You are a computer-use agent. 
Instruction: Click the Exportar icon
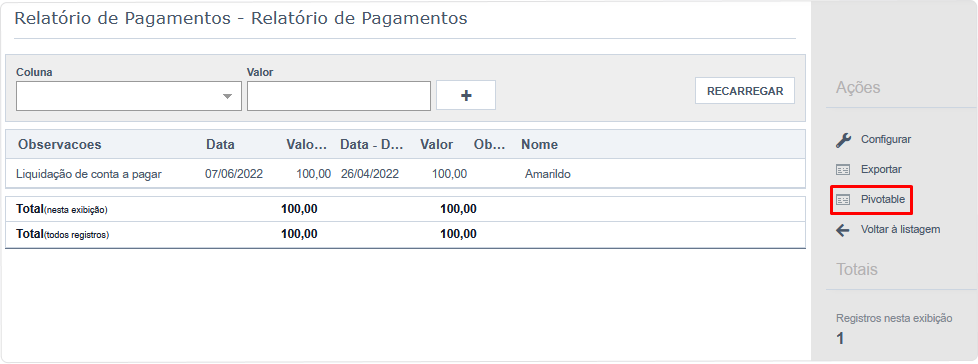843,170
